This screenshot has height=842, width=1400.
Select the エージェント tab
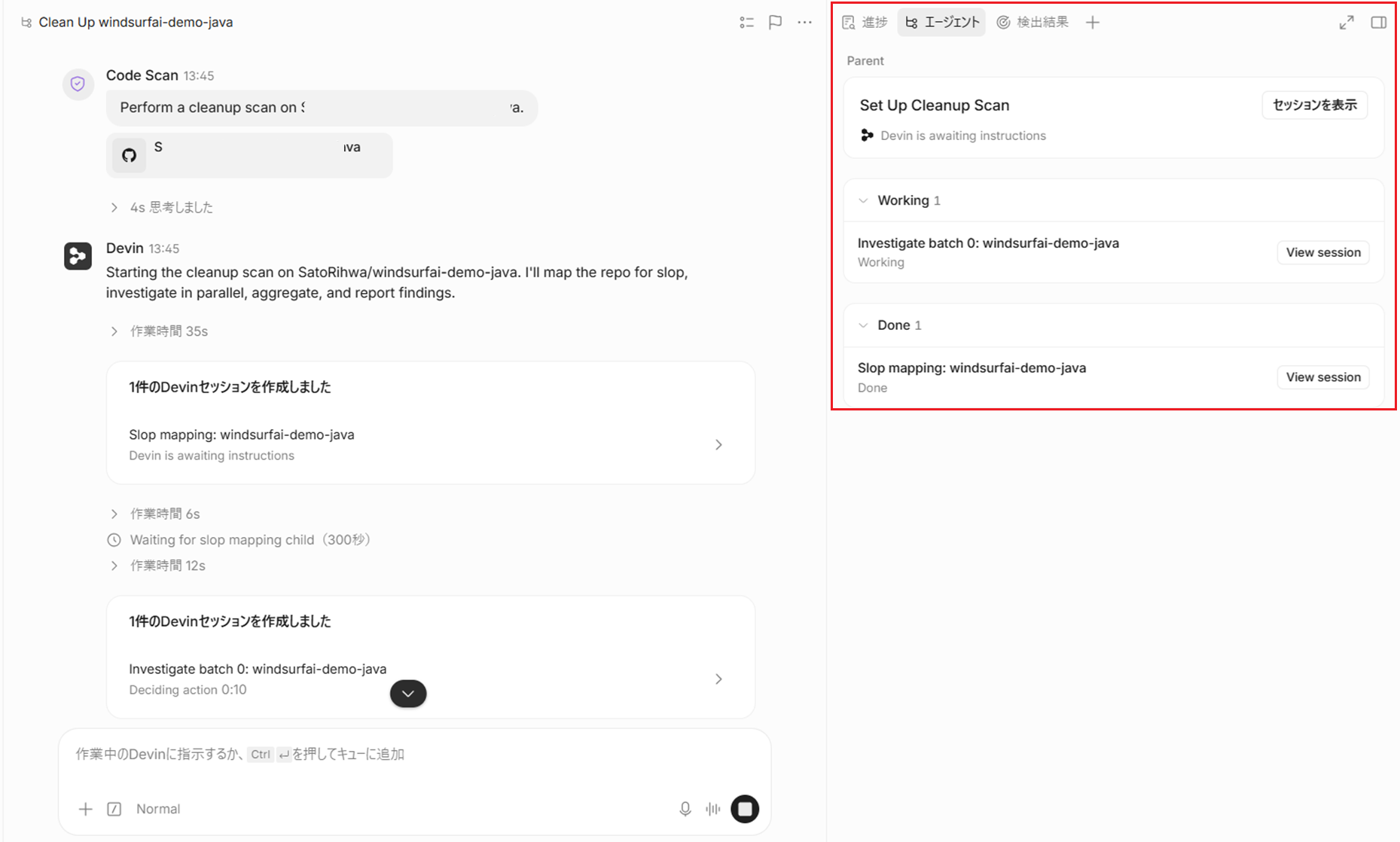click(x=942, y=23)
